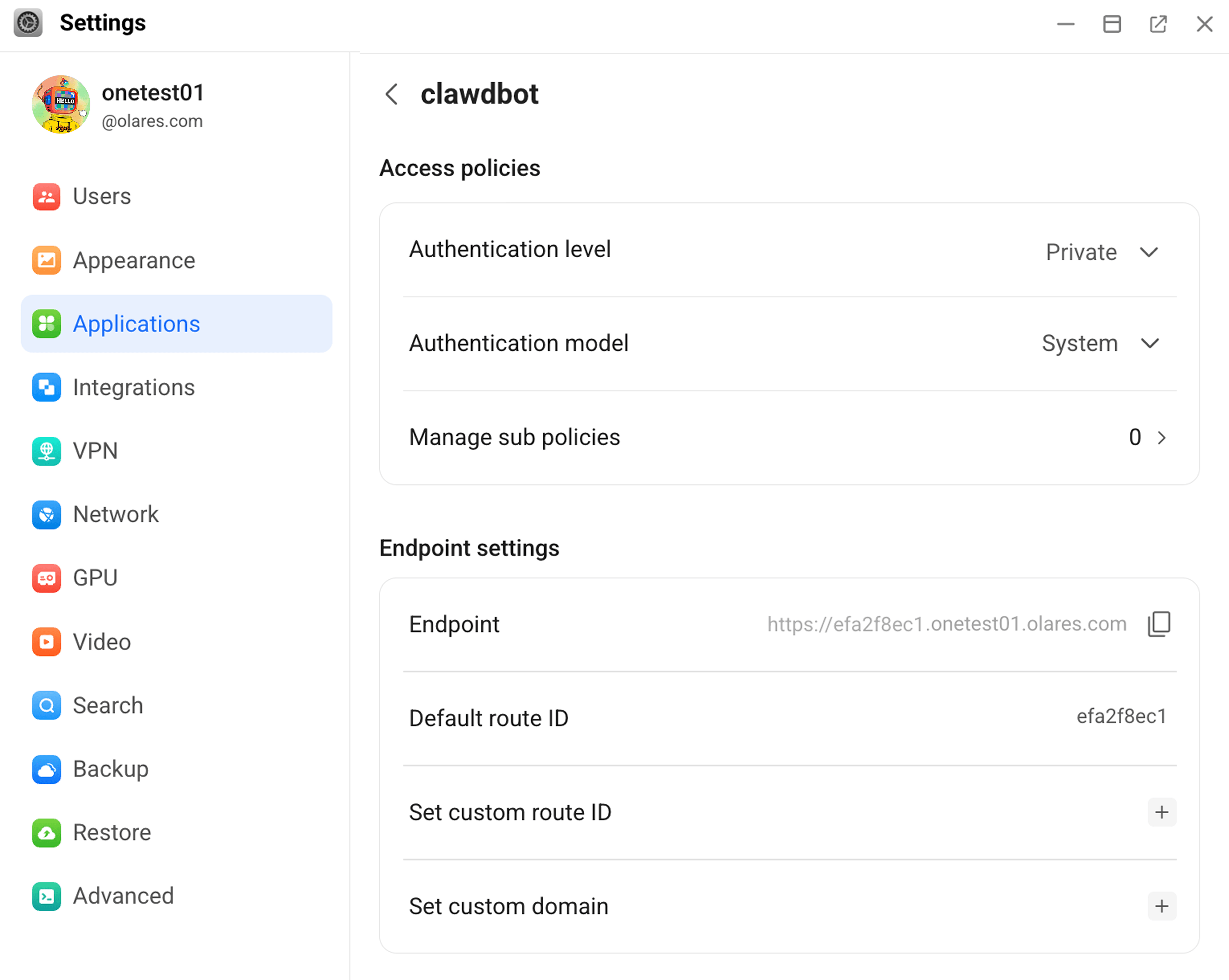
Task: Open the Integrations panel
Action: pyautogui.click(x=134, y=387)
